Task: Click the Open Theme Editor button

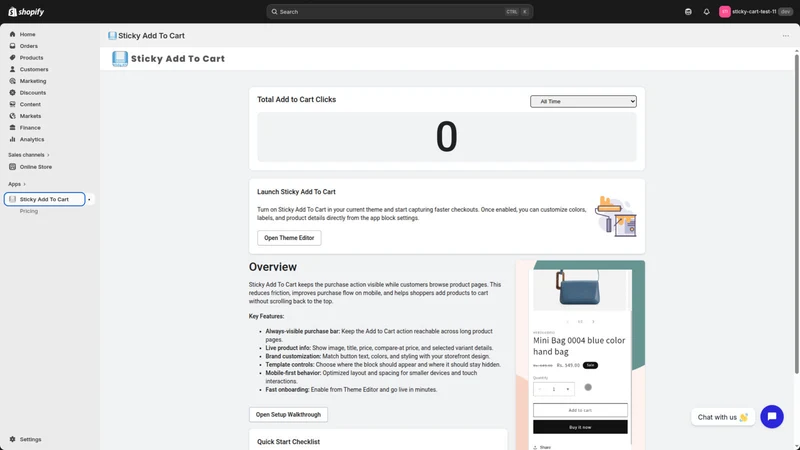Action: coord(289,238)
